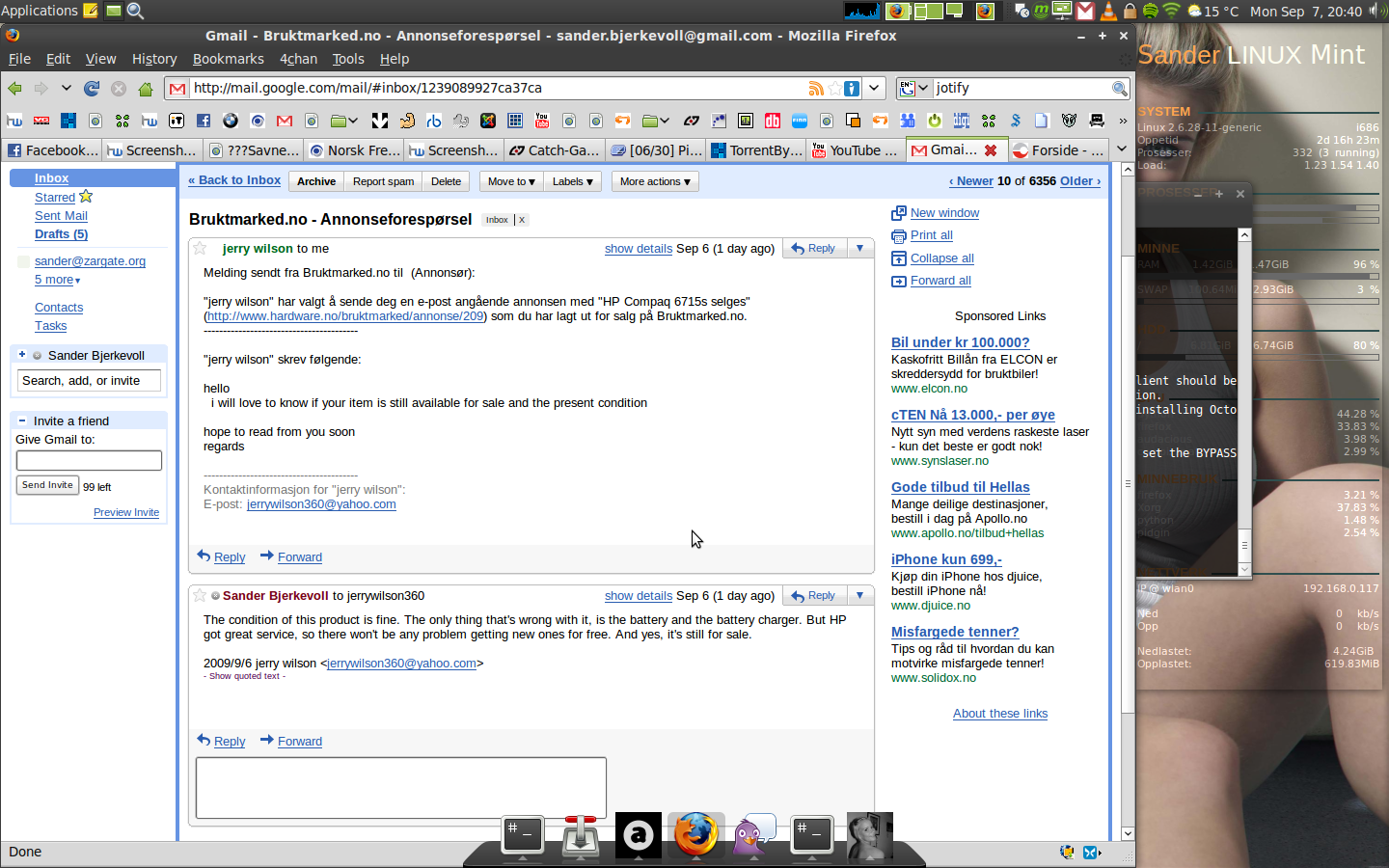Image resolution: width=1389 pixels, height=868 pixels.
Task: Open reply options arrow on jerry wilson's message
Action: tap(859, 248)
